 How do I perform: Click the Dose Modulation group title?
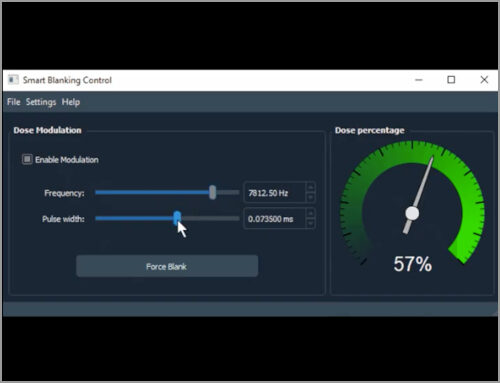click(47, 130)
